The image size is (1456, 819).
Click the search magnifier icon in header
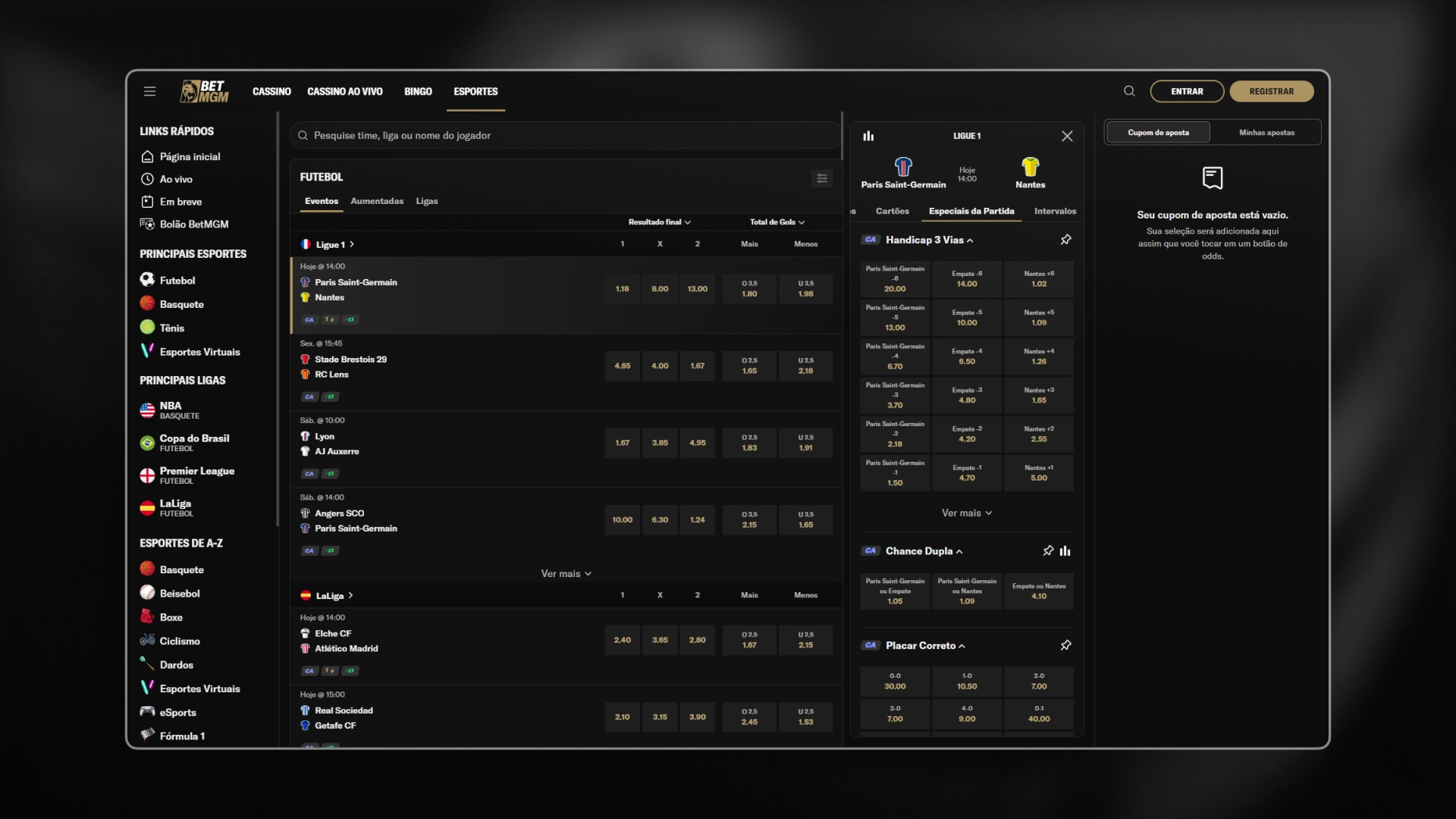(x=1129, y=91)
